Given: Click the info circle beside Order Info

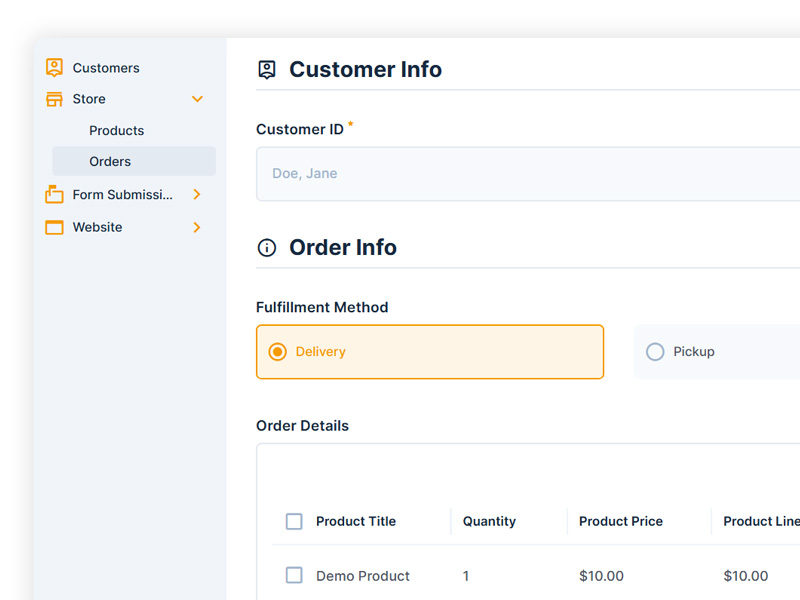Looking at the screenshot, I should [266, 247].
